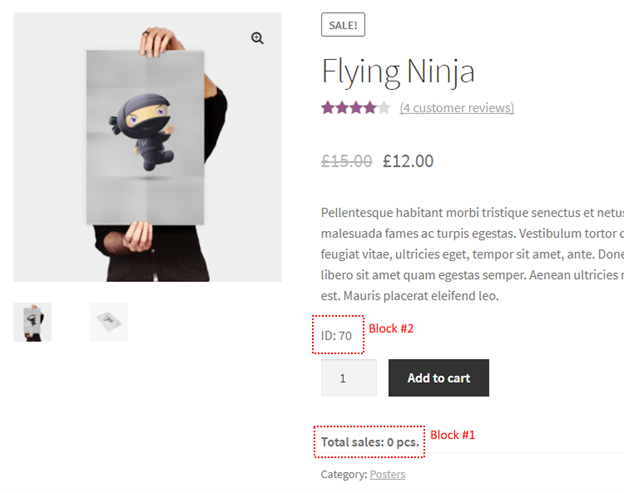Select the first gallery thumbnail with held poster
This screenshot has width=624, height=493.
coord(32,322)
